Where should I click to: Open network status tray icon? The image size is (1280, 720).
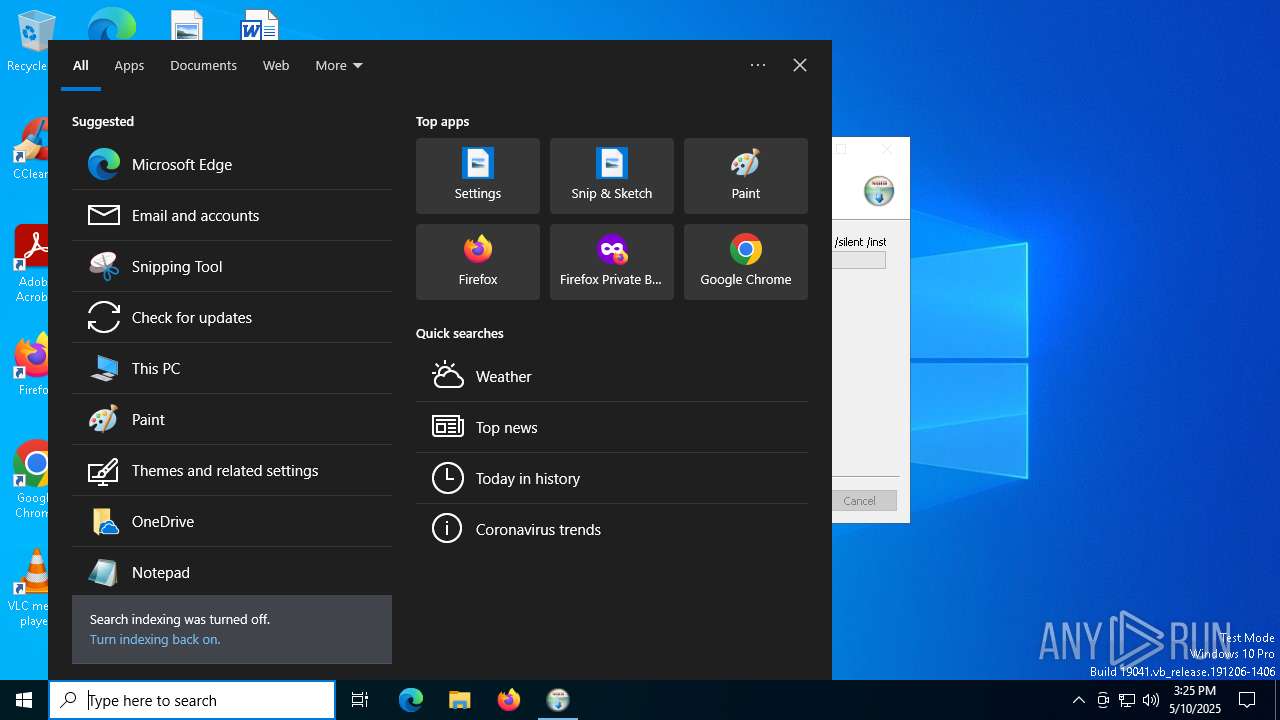pyautogui.click(x=1127, y=700)
